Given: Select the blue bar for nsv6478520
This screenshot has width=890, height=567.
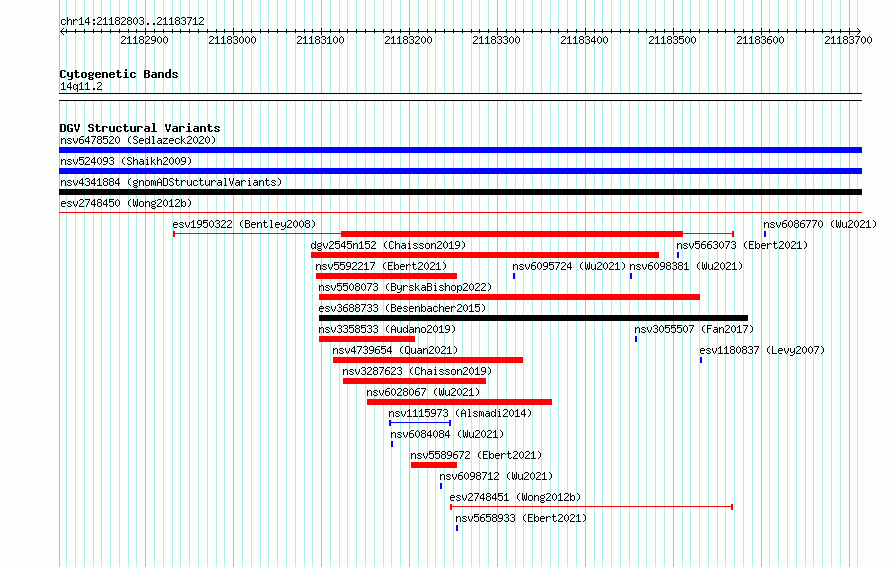Looking at the screenshot, I should coord(460,150).
